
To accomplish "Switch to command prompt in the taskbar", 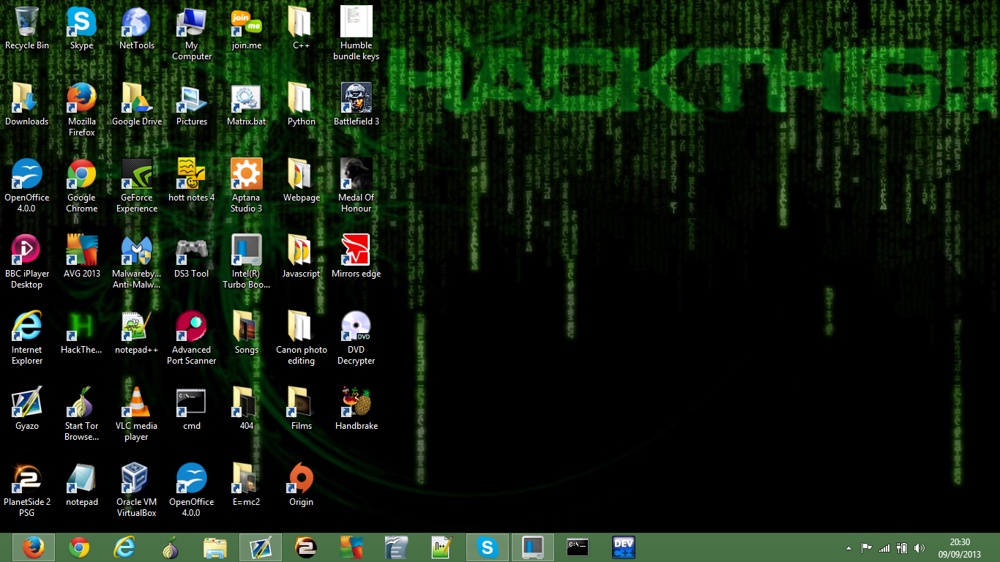I will [577, 547].
